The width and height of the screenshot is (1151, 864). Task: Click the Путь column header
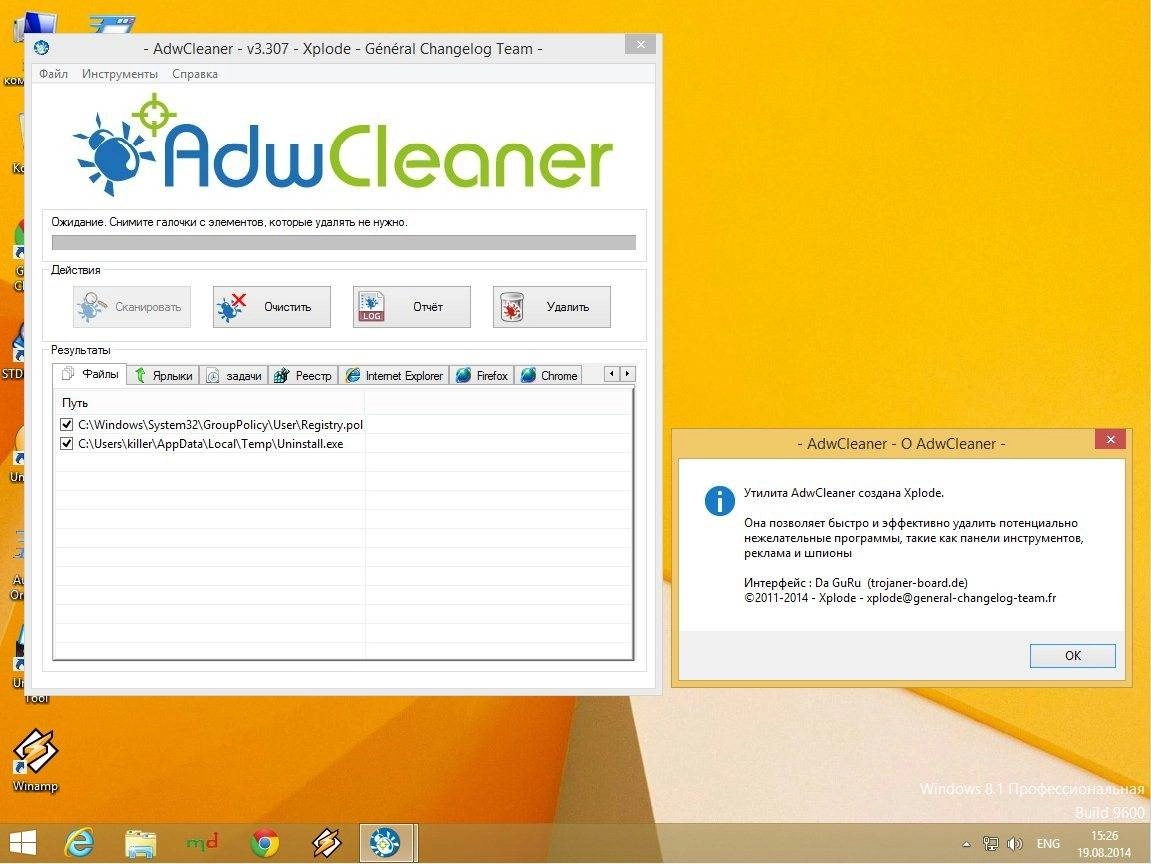click(x=210, y=403)
